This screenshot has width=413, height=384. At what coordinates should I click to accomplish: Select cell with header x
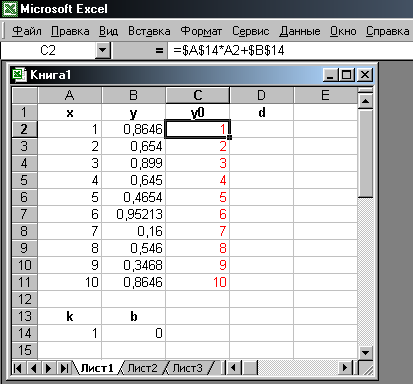click(70, 112)
